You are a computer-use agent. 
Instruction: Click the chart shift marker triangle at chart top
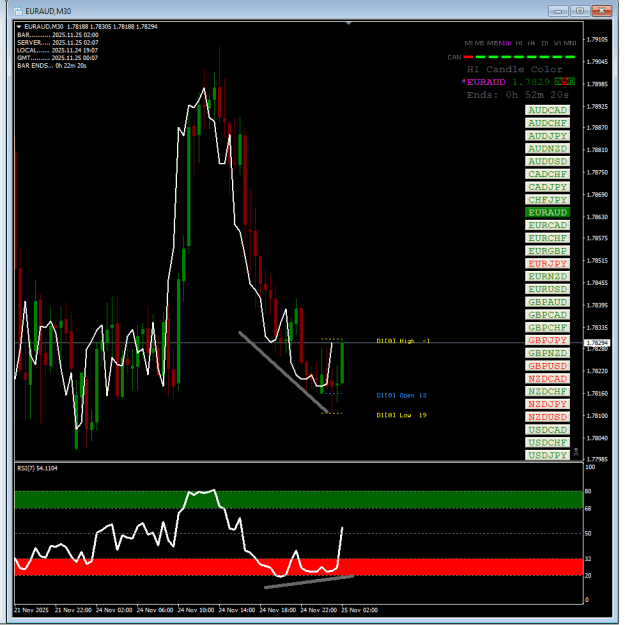coord(349,24)
